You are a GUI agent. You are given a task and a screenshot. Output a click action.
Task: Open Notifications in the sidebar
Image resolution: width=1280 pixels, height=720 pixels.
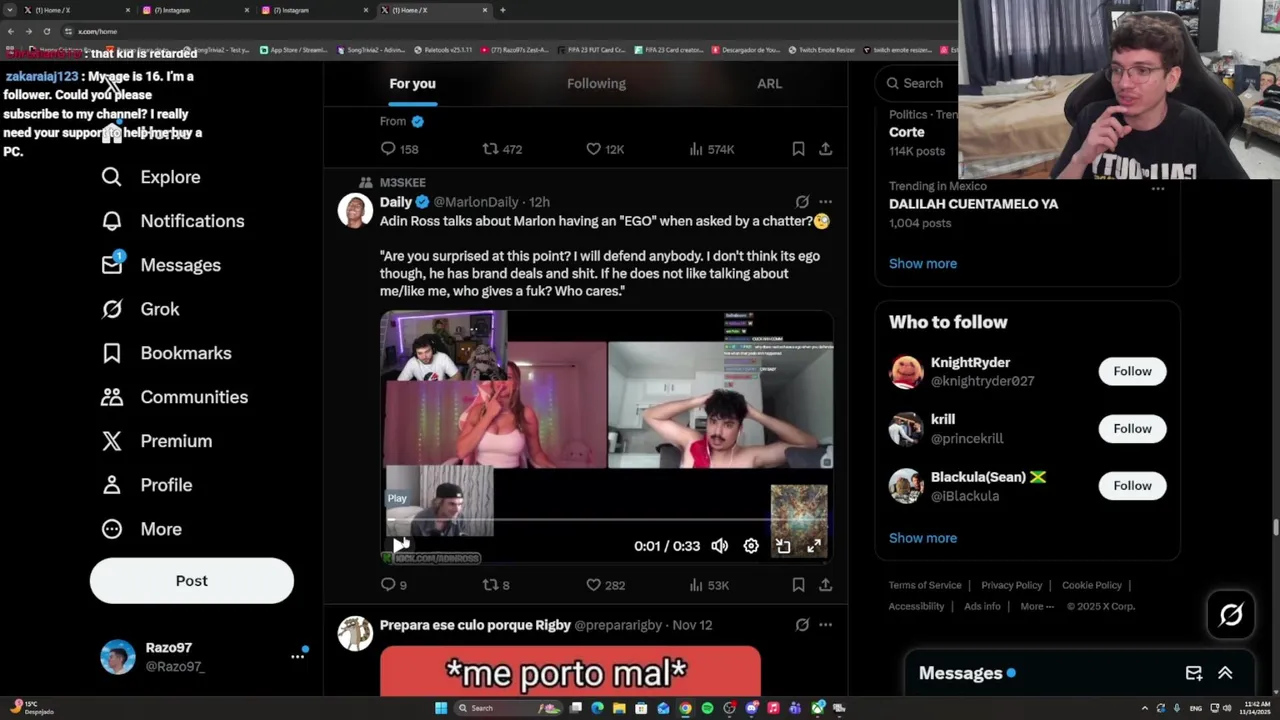[172, 221]
